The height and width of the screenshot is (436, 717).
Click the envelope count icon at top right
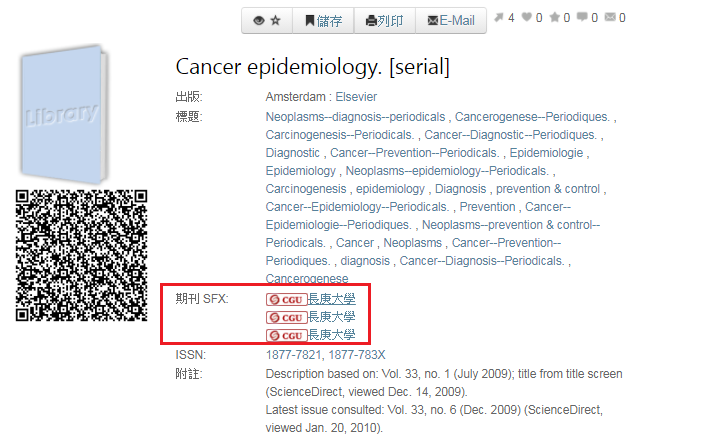click(x=610, y=17)
